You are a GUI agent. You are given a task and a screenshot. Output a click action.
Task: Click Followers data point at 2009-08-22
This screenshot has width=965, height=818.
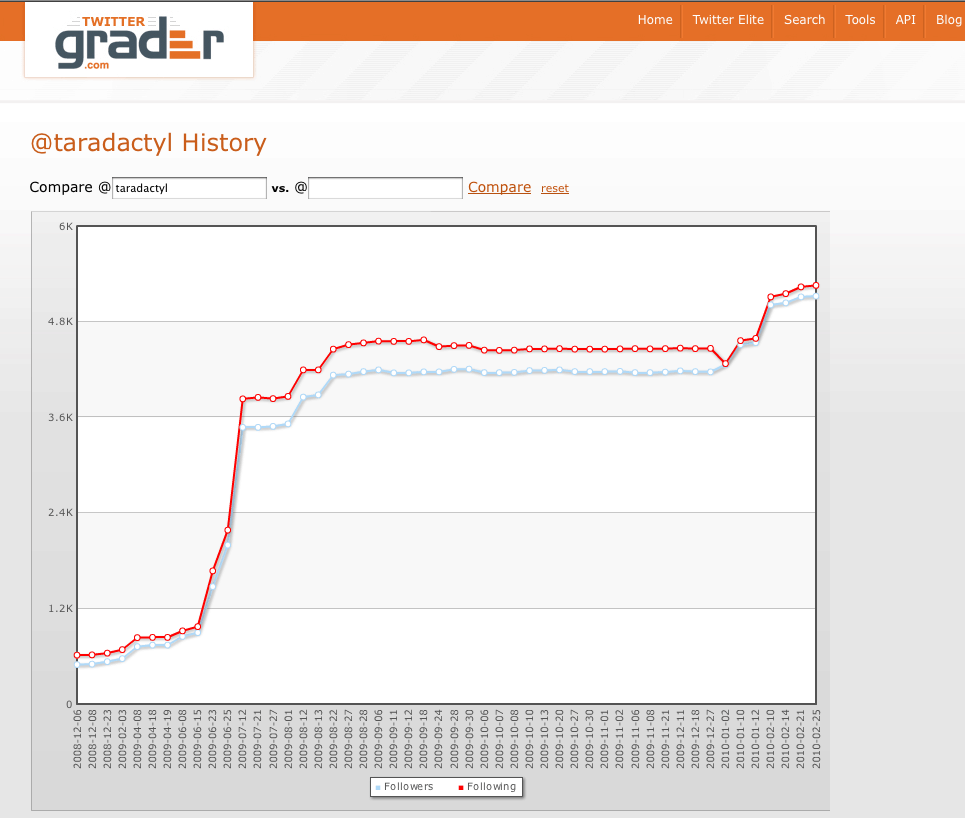click(x=333, y=375)
